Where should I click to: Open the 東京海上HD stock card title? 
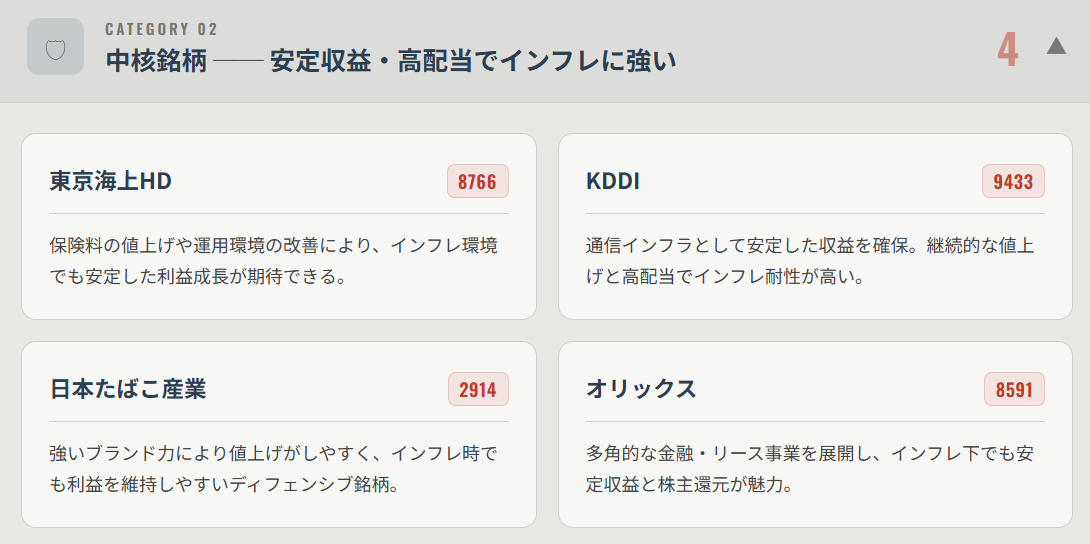pyautogui.click(x=111, y=182)
